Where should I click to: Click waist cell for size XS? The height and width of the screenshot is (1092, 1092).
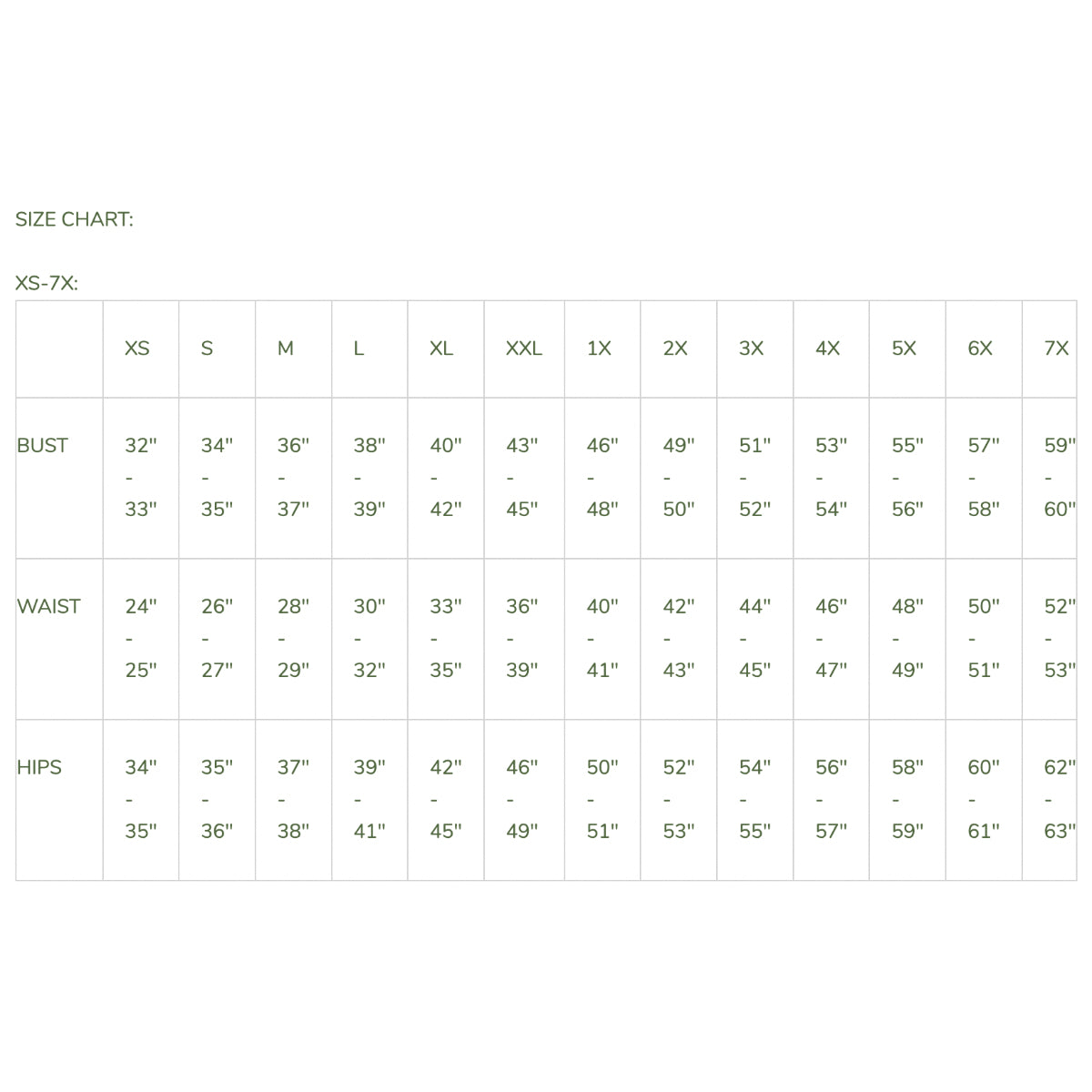(141, 638)
